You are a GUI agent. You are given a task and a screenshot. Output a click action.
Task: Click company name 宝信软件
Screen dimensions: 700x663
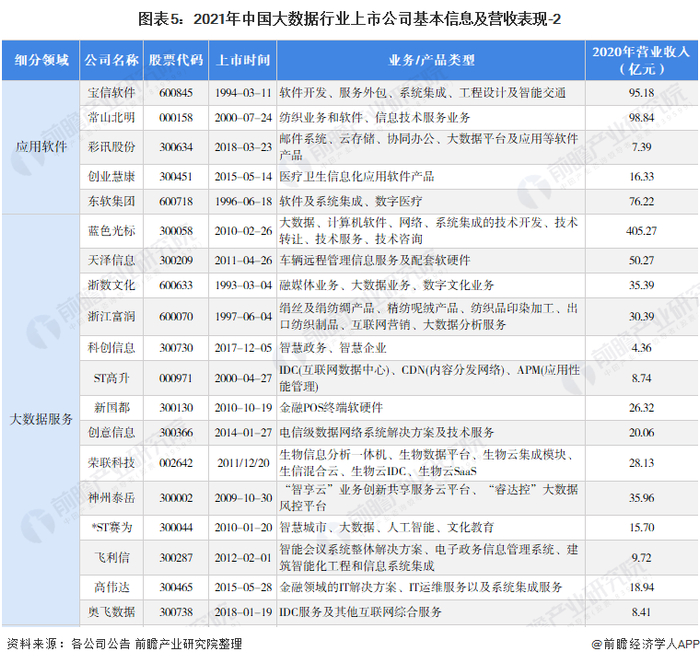click(x=111, y=93)
